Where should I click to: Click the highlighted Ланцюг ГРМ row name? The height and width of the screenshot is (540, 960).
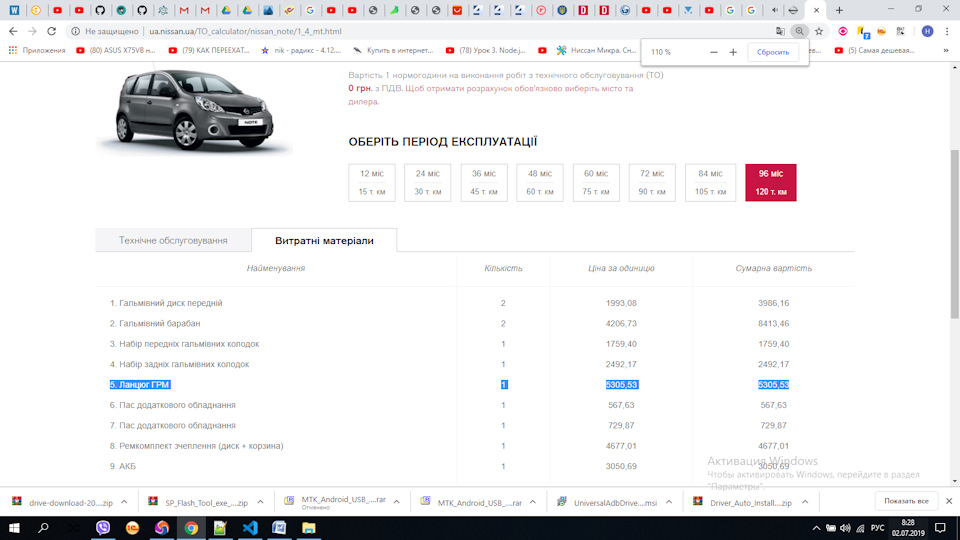pyautogui.click(x=140, y=384)
